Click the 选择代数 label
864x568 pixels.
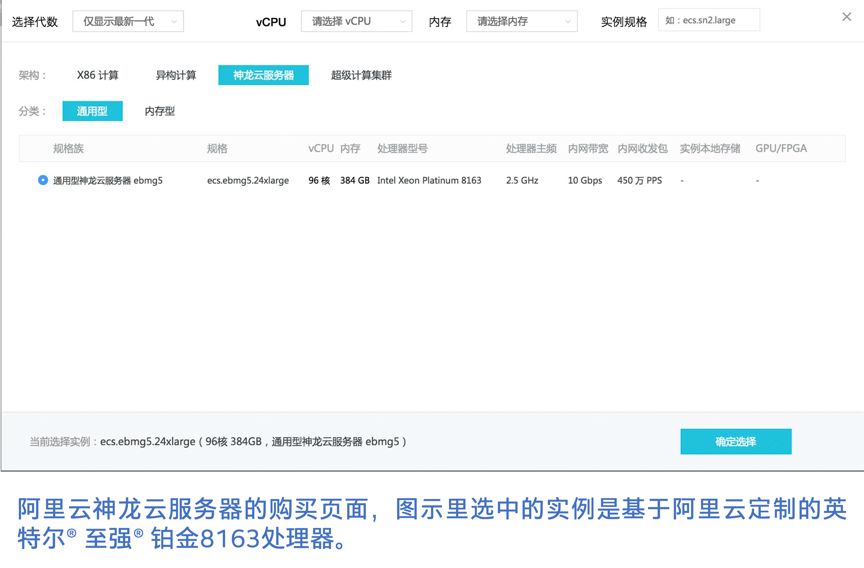(35, 21)
